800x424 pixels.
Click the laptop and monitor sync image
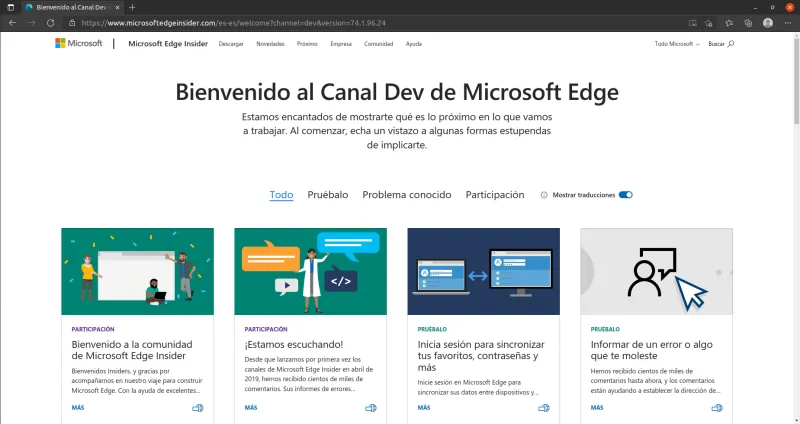483,271
